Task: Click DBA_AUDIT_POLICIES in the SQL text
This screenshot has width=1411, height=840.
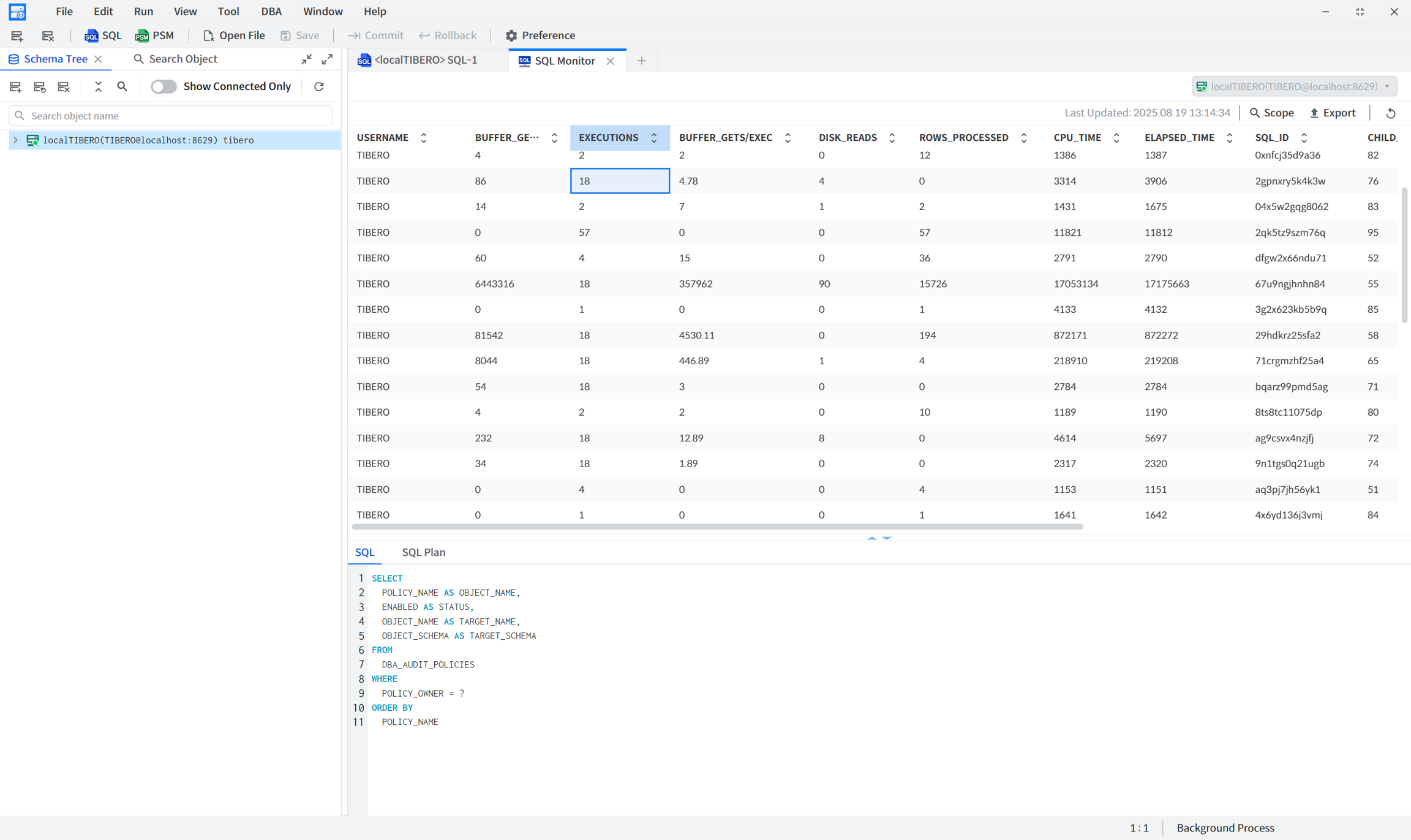Action: pyautogui.click(x=428, y=664)
